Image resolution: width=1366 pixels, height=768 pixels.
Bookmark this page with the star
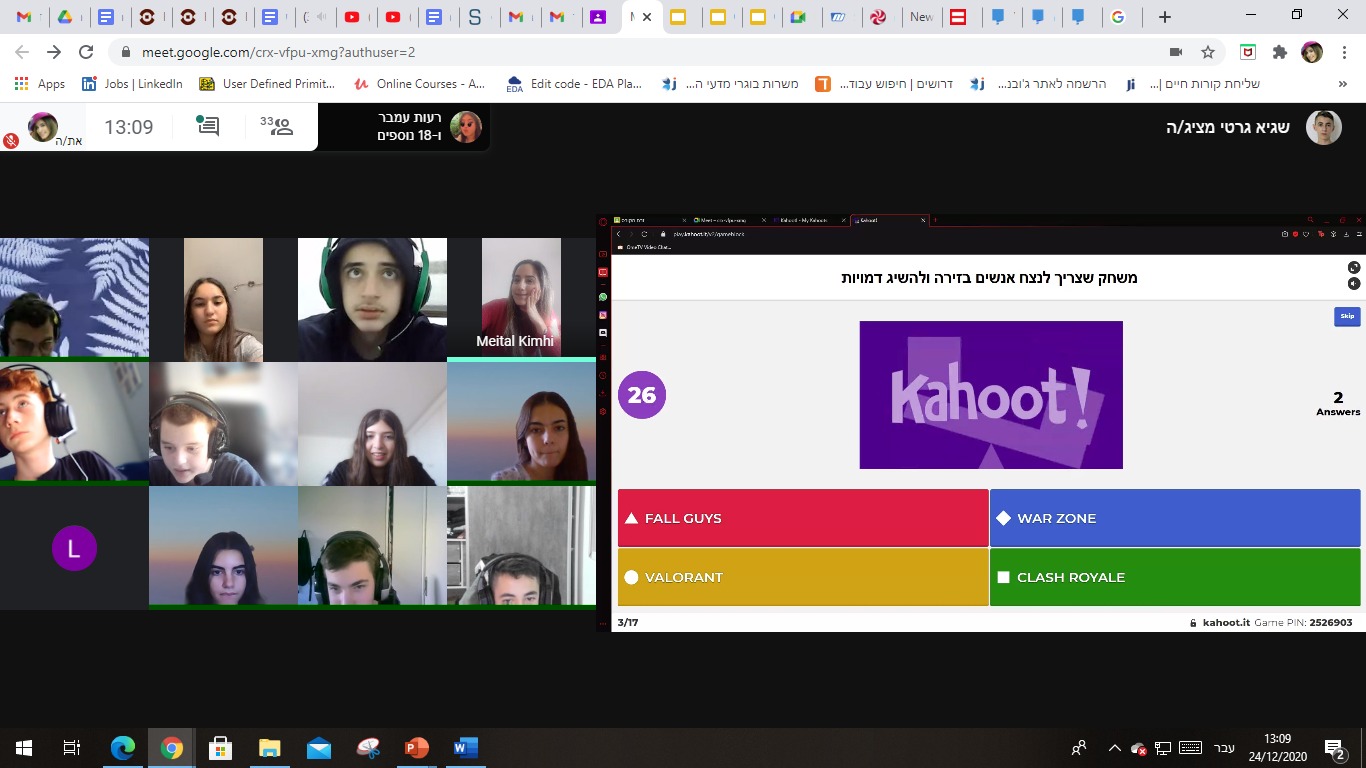1207,52
